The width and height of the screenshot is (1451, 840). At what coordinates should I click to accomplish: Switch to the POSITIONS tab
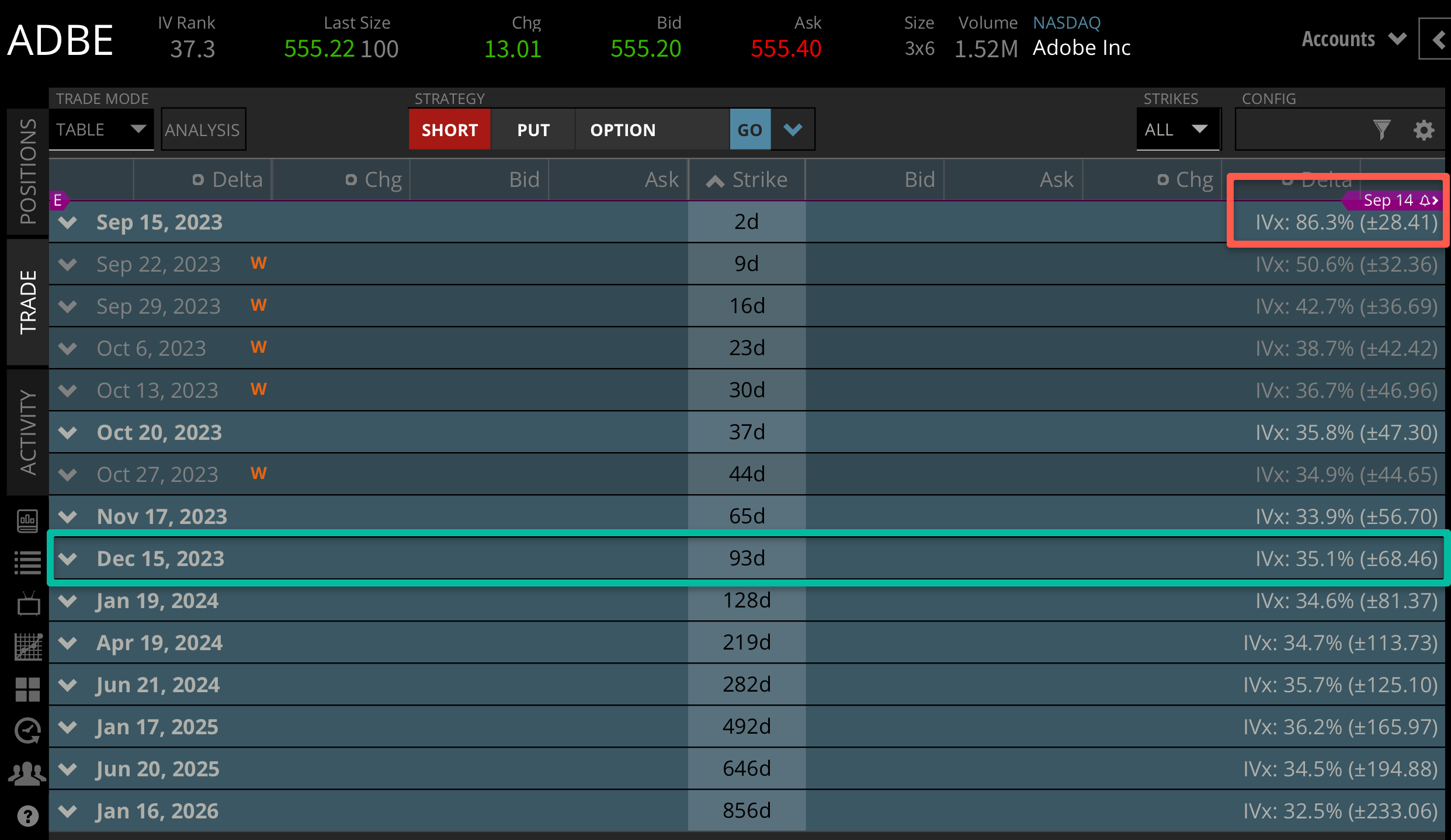click(x=27, y=171)
